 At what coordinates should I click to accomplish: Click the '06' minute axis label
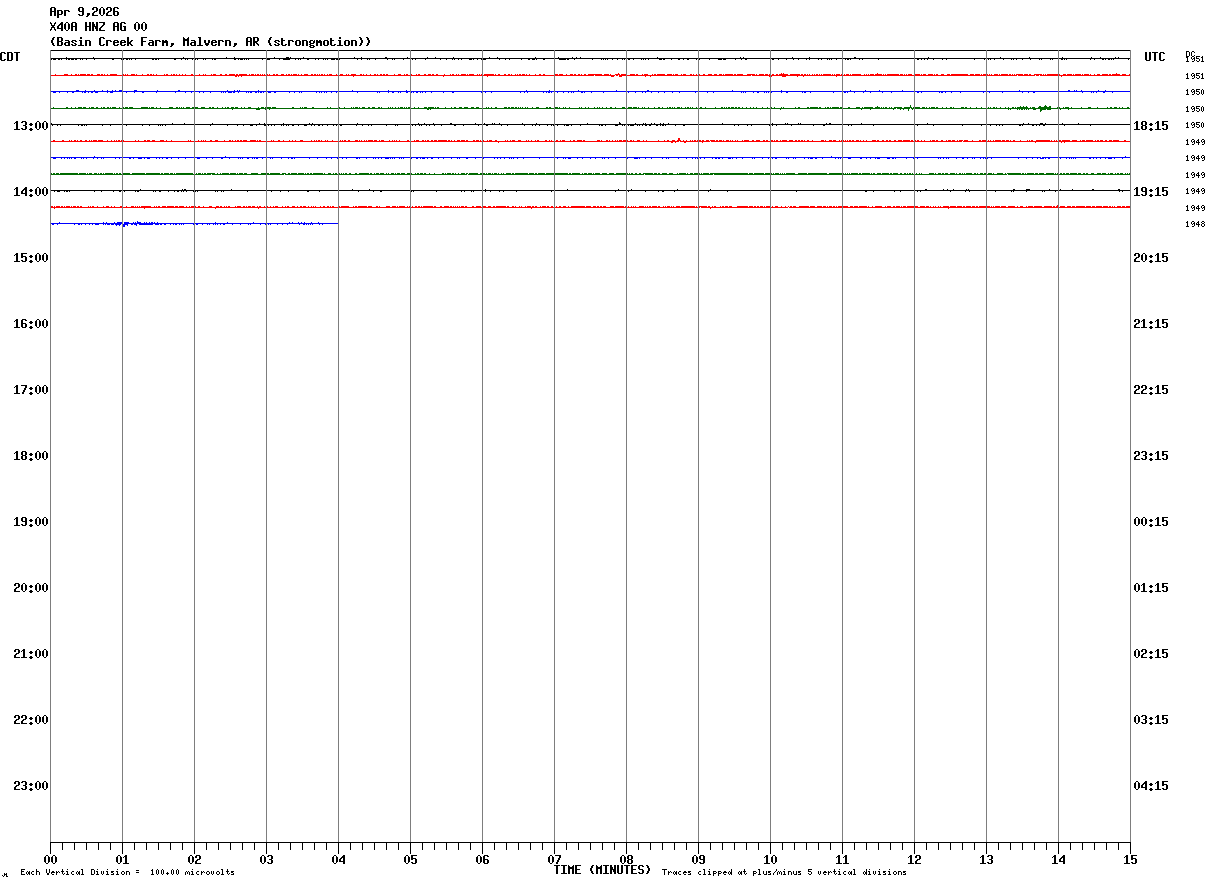click(482, 859)
